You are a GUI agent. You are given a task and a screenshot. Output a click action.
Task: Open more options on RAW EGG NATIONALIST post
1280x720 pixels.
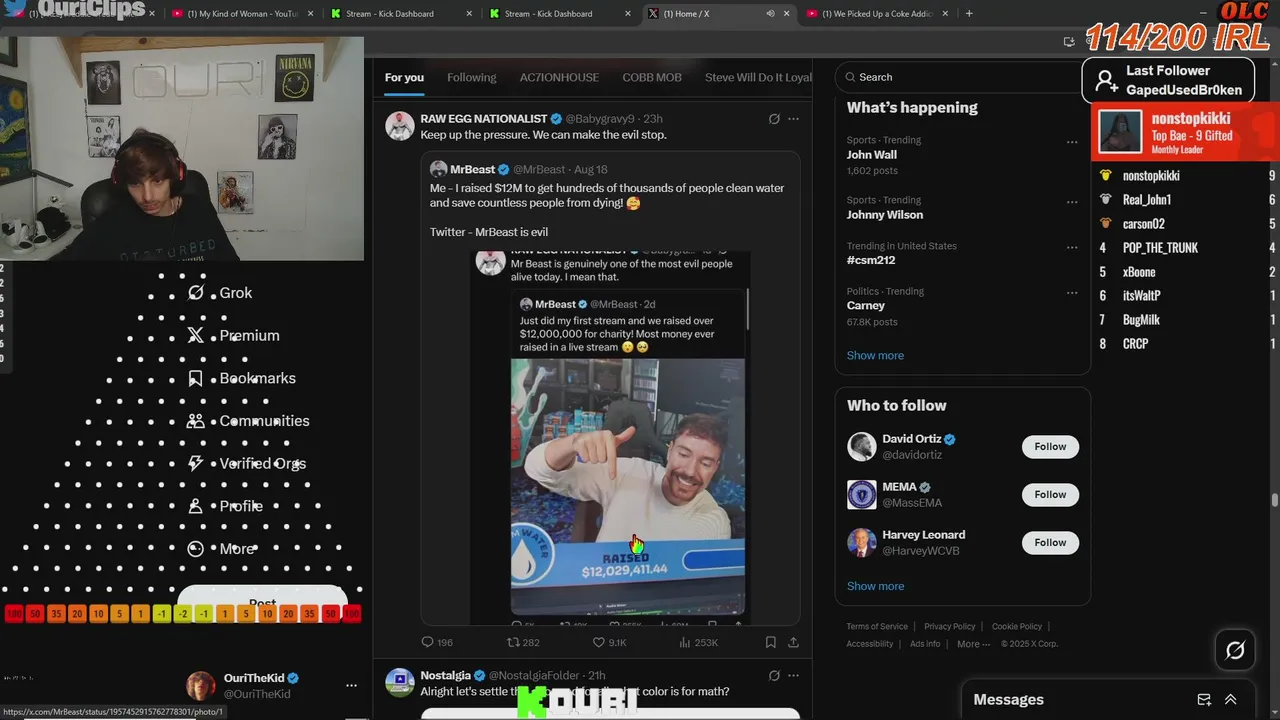tap(794, 119)
